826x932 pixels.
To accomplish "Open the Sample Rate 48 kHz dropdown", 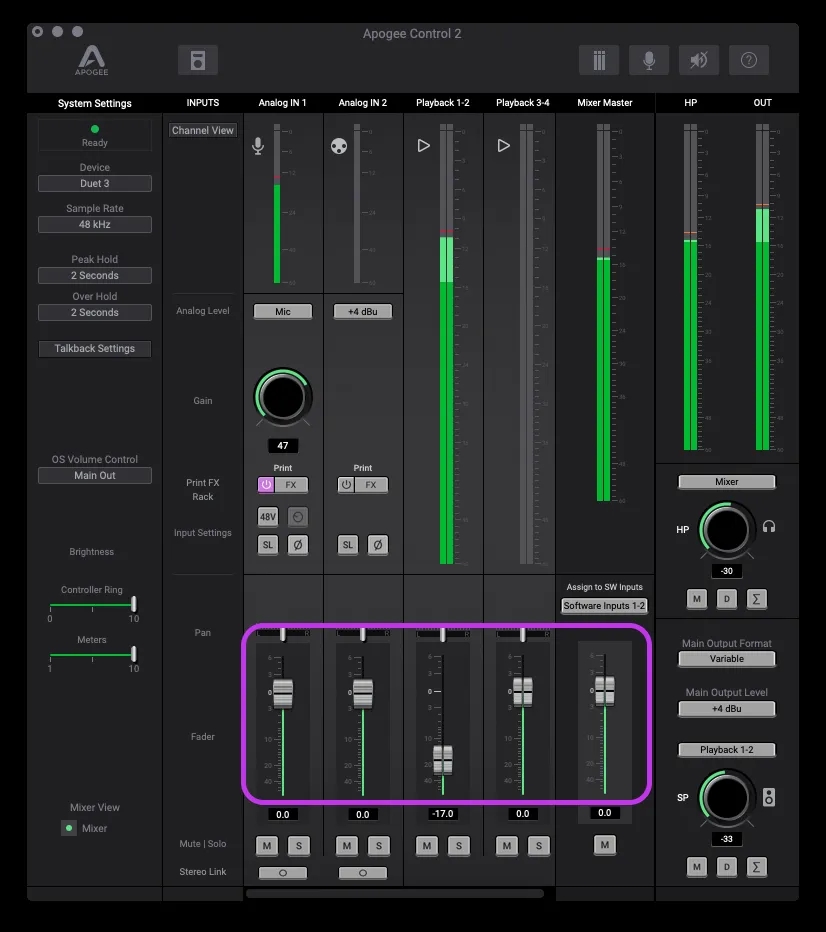I will [94, 225].
